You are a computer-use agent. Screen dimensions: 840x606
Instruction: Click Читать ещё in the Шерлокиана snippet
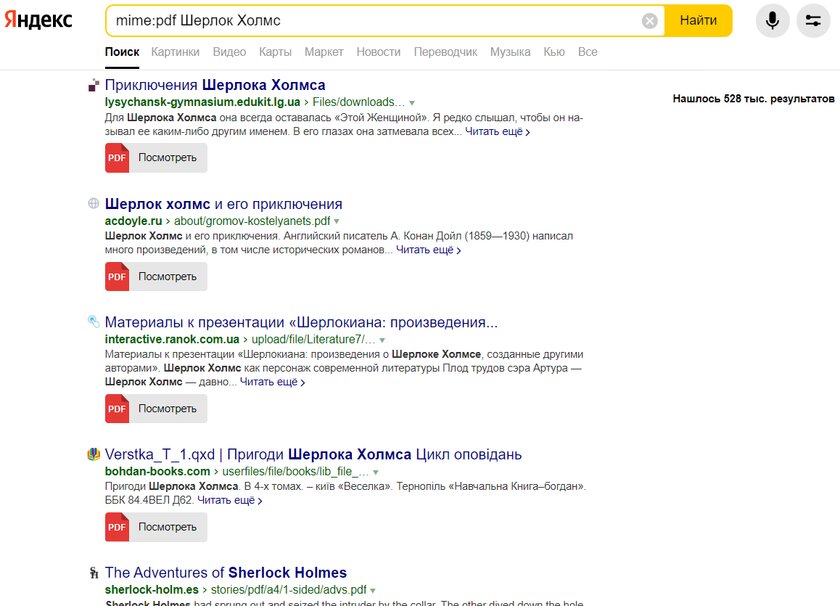point(272,382)
